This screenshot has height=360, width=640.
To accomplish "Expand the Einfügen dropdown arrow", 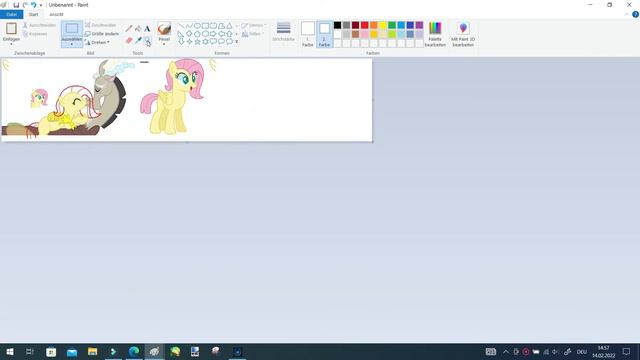I will (11, 44).
